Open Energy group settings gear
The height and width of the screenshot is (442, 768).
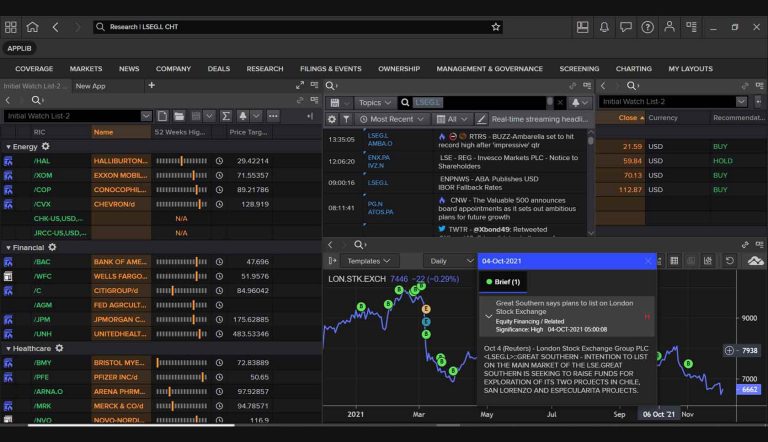click(x=46, y=147)
